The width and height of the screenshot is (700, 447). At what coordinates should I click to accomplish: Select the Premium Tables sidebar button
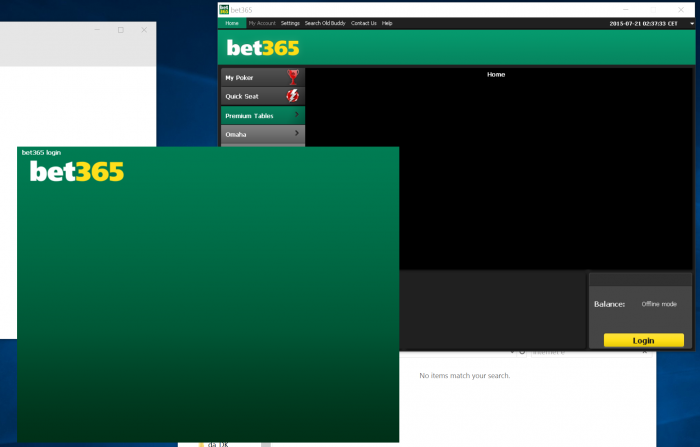(x=262, y=115)
